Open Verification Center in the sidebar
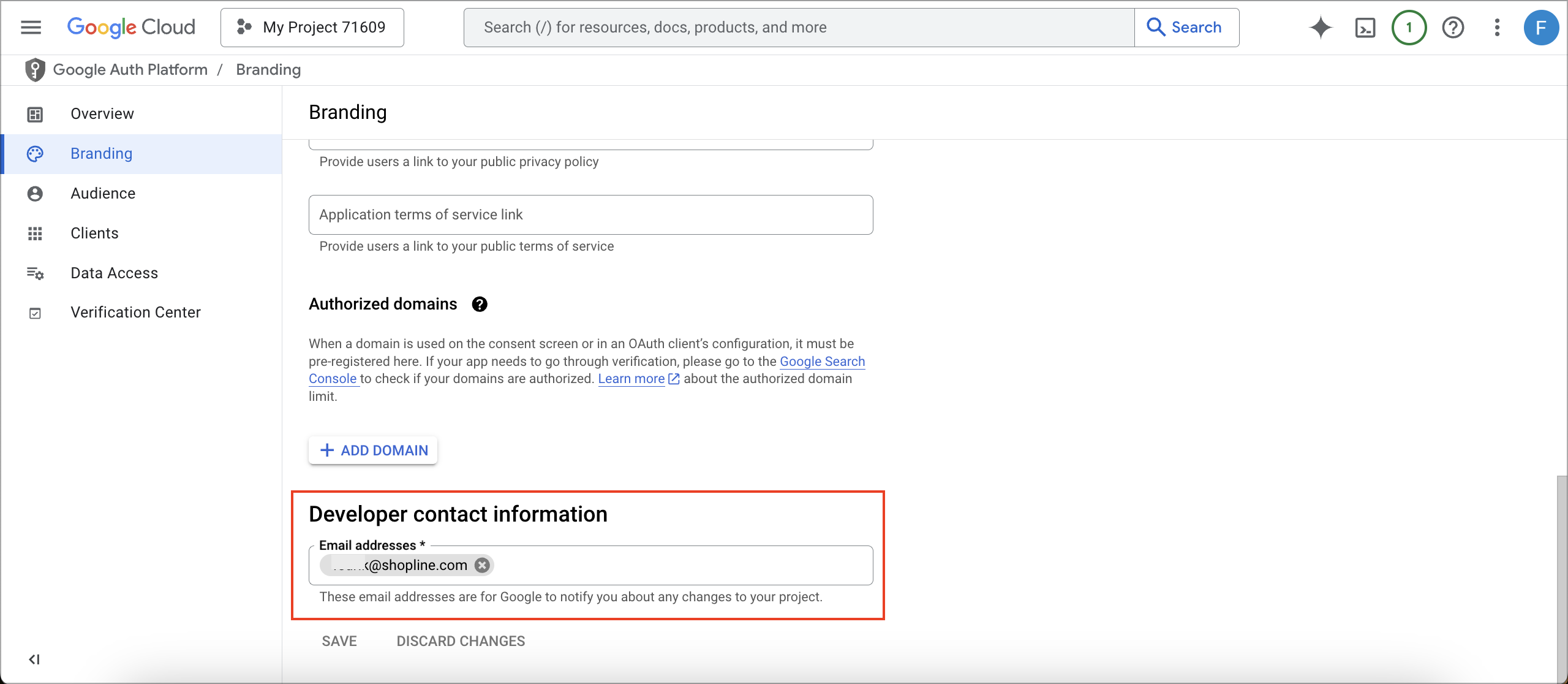Image resolution: width=1568 pixels, height=684 pixels. (142, 313)
